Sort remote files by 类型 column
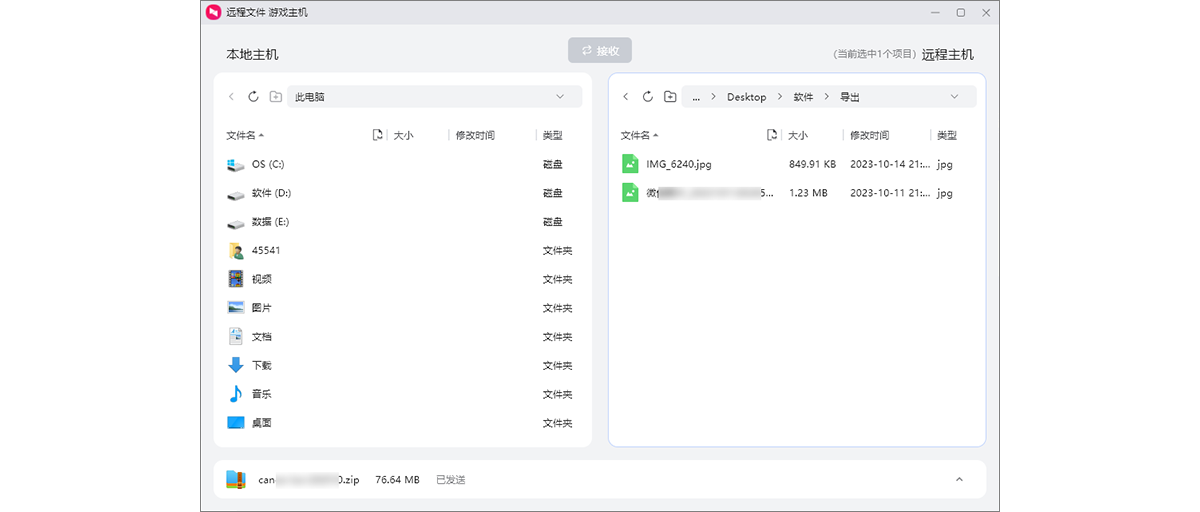Screen dimensions: 1200x512 [947, 135]
